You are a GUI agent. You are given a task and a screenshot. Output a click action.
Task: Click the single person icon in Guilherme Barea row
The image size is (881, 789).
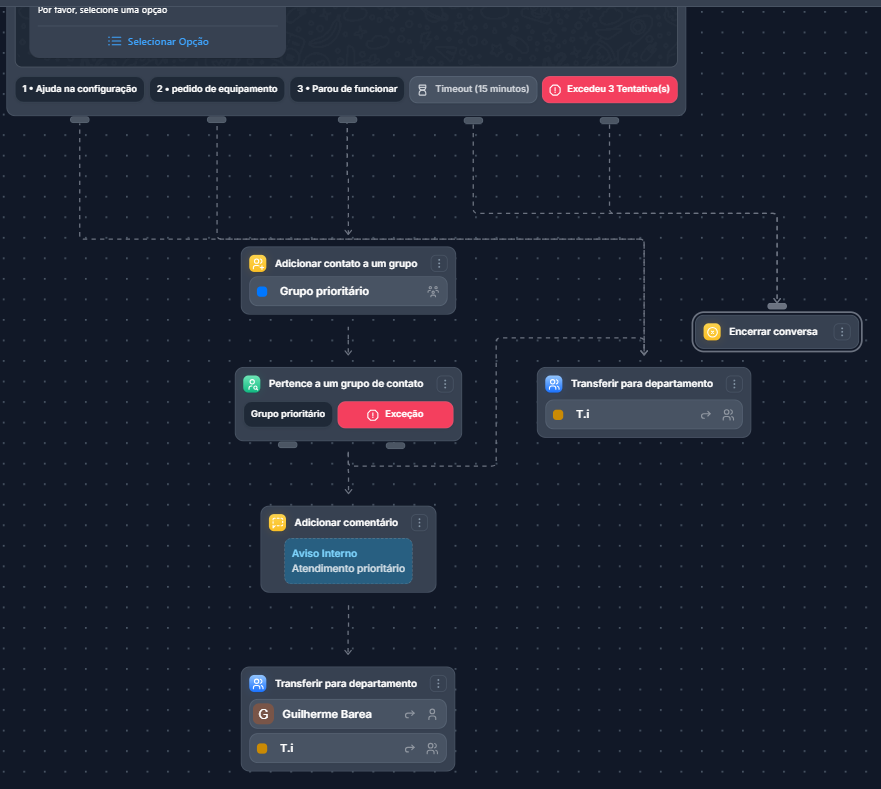[x=432, y=714]
